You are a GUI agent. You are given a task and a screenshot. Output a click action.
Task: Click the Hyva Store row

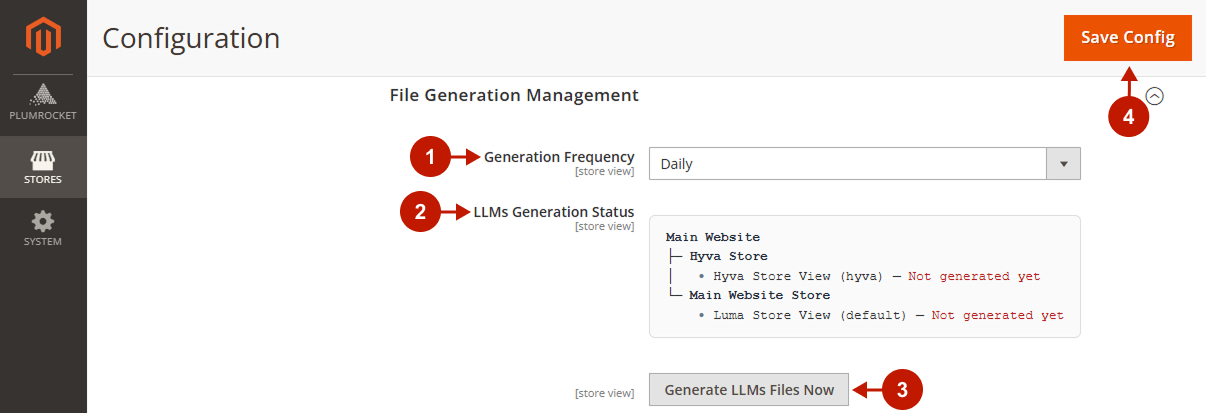click(728, 256)
